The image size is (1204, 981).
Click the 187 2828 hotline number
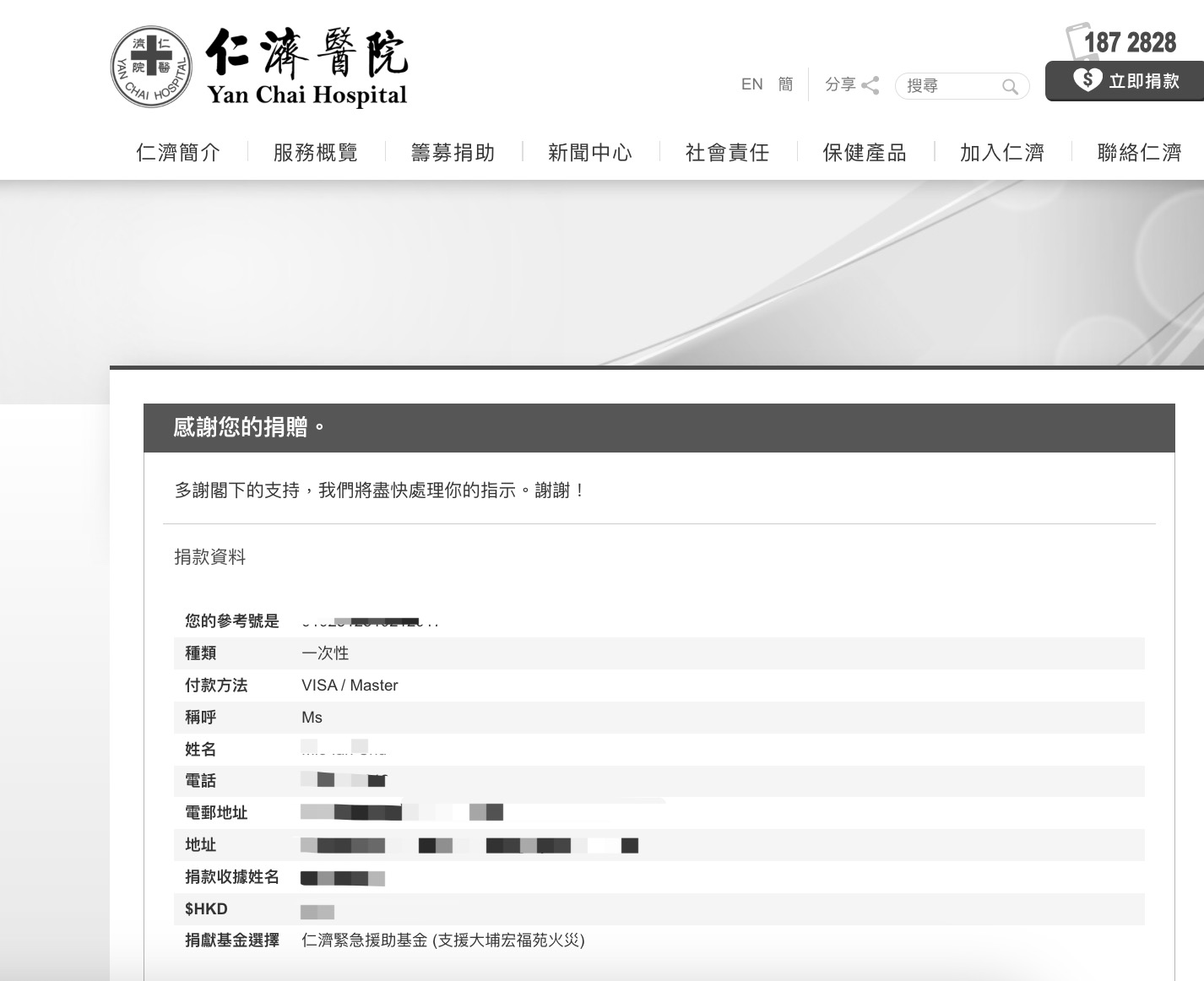click(x=1130, y=42)
